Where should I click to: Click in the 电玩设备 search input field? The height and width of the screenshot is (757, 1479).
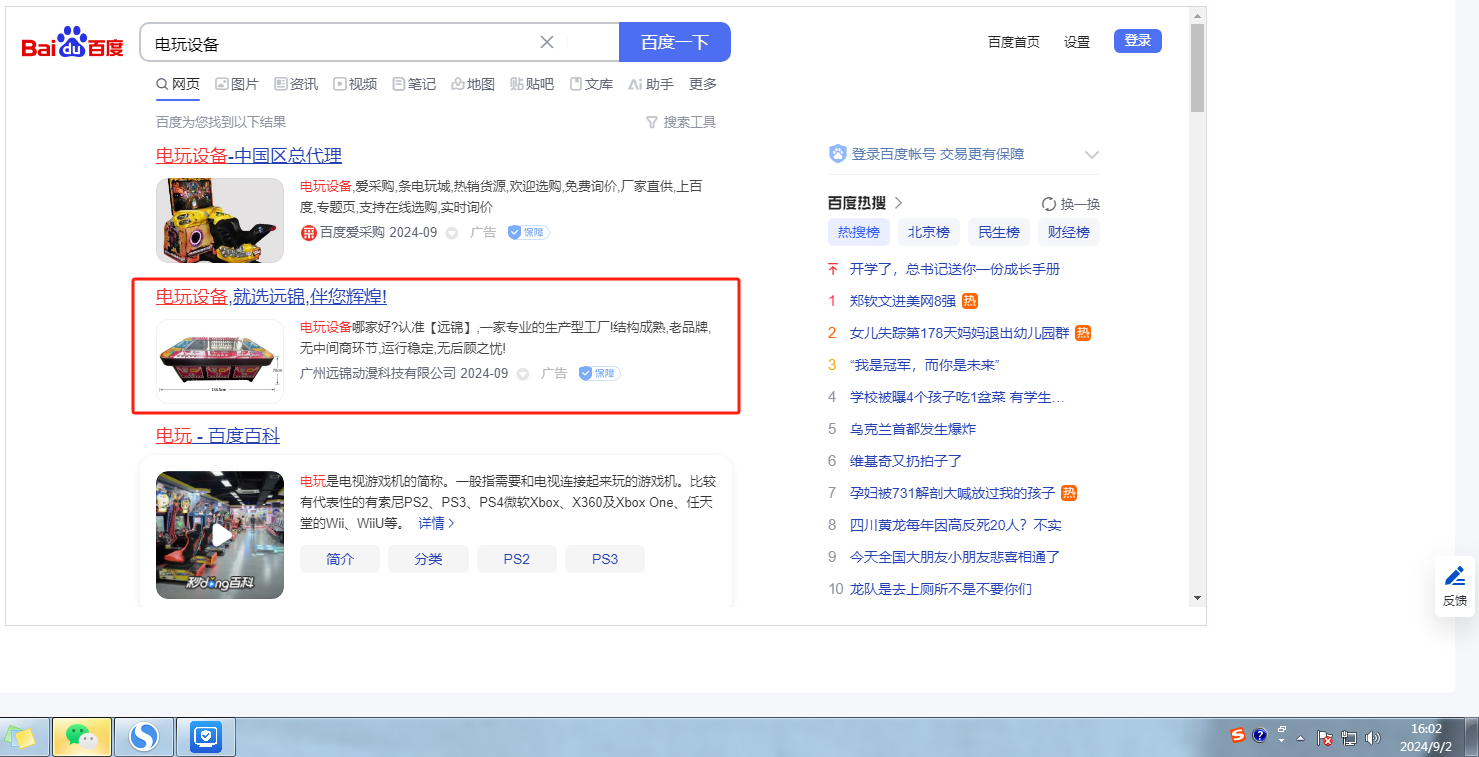click(x=340, y=43)
